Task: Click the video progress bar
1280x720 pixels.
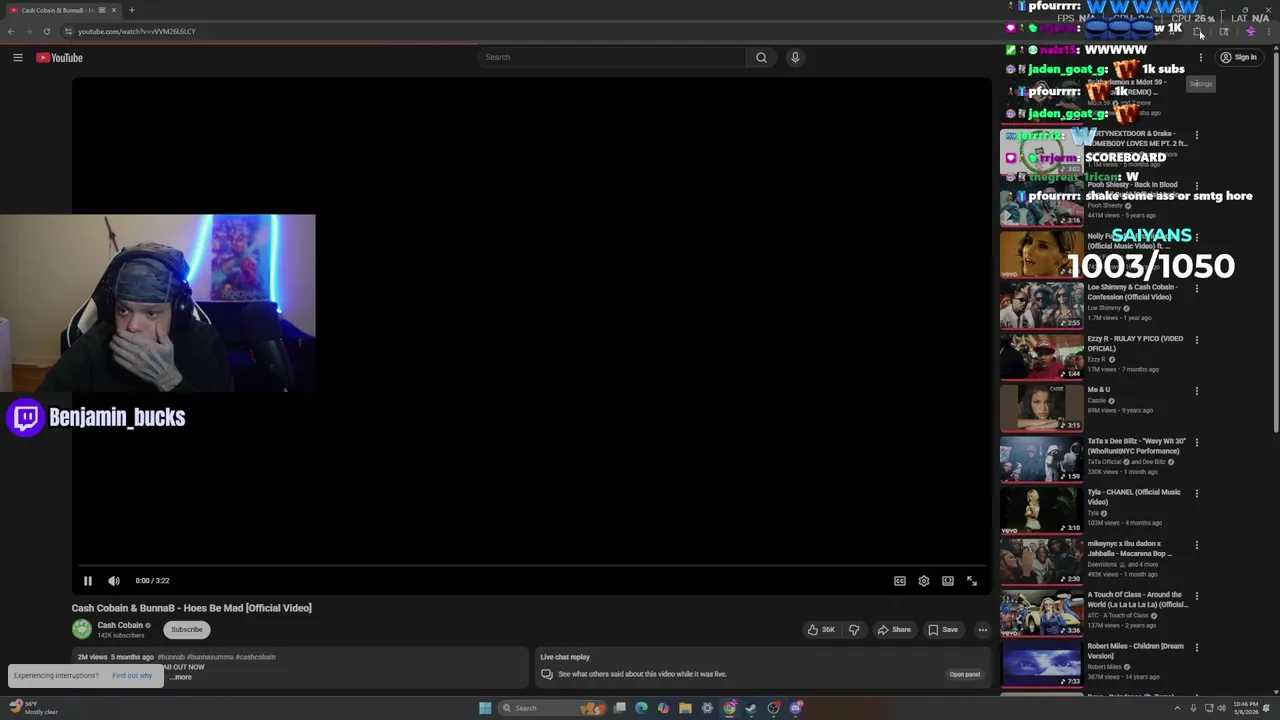Action: (x=531, y=566)
